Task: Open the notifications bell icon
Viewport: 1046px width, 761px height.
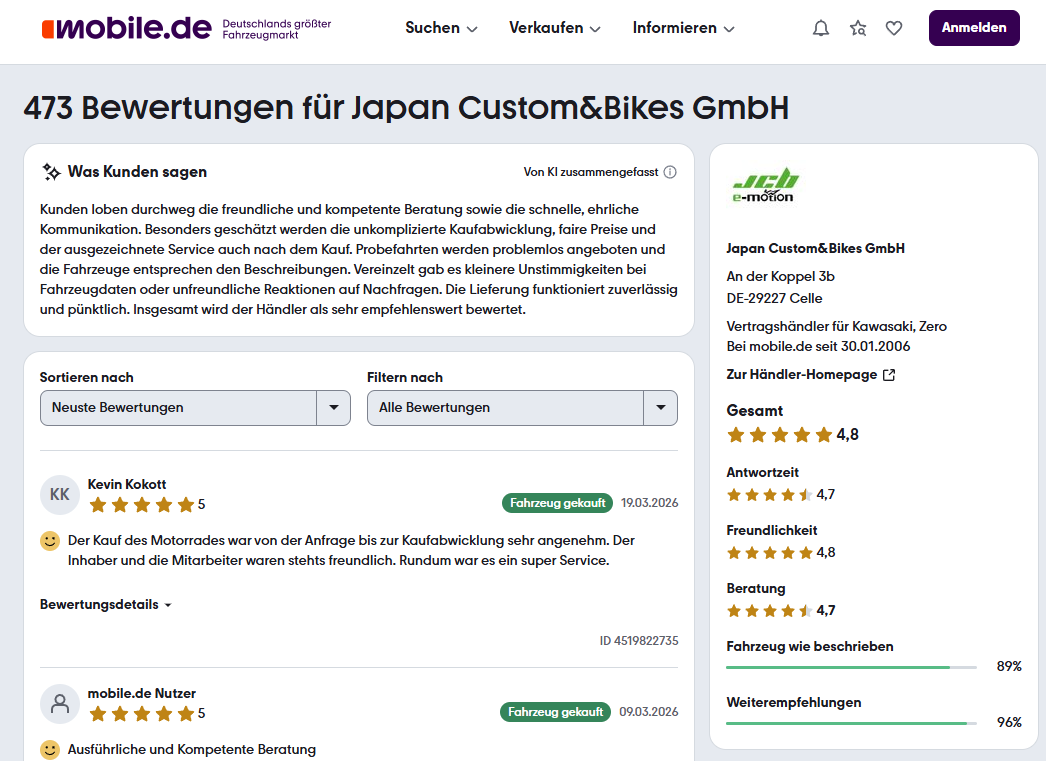Action: tap(821, 28)
